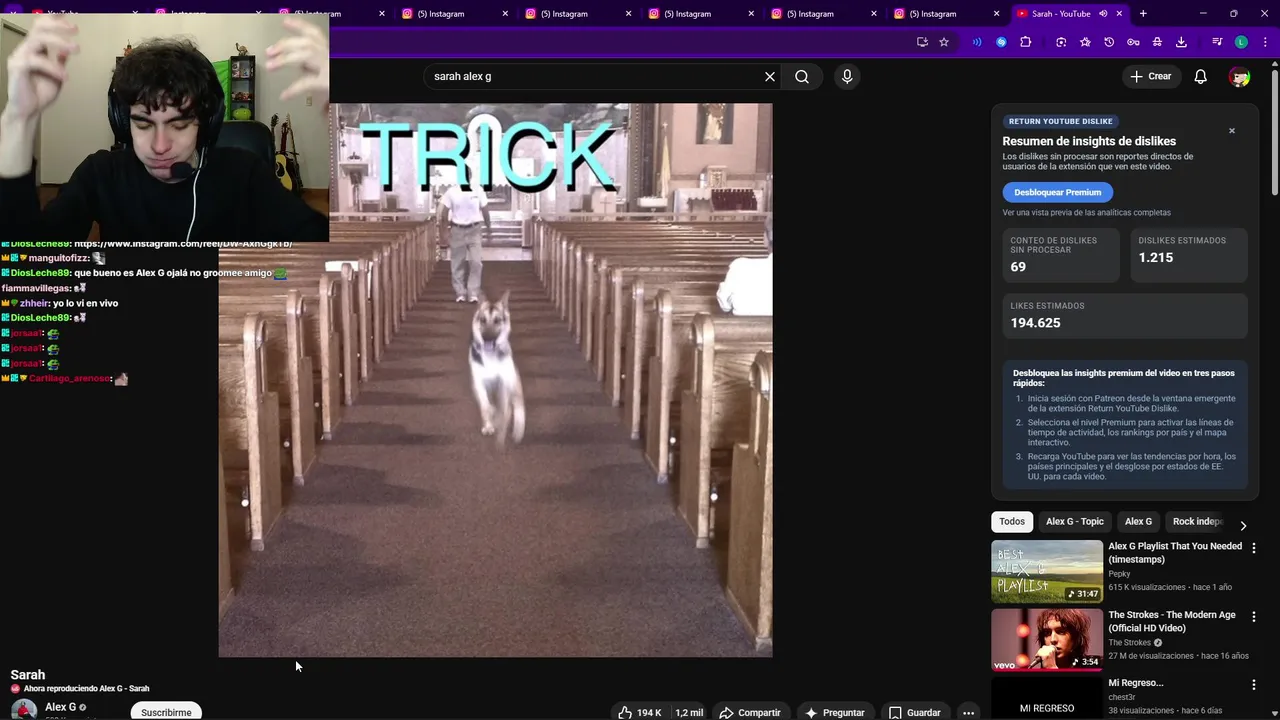Open the blue sound waves extension
Viewport: 1280px width, 720px height.
[x=977, y=42]
